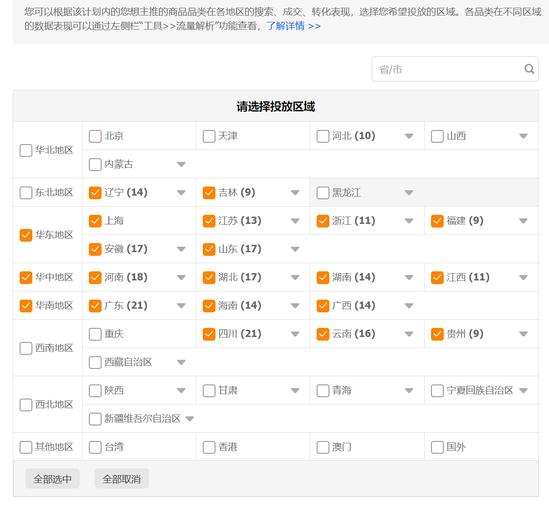
Task: Check the 其他地区 region checkbox
Action: 26,447
